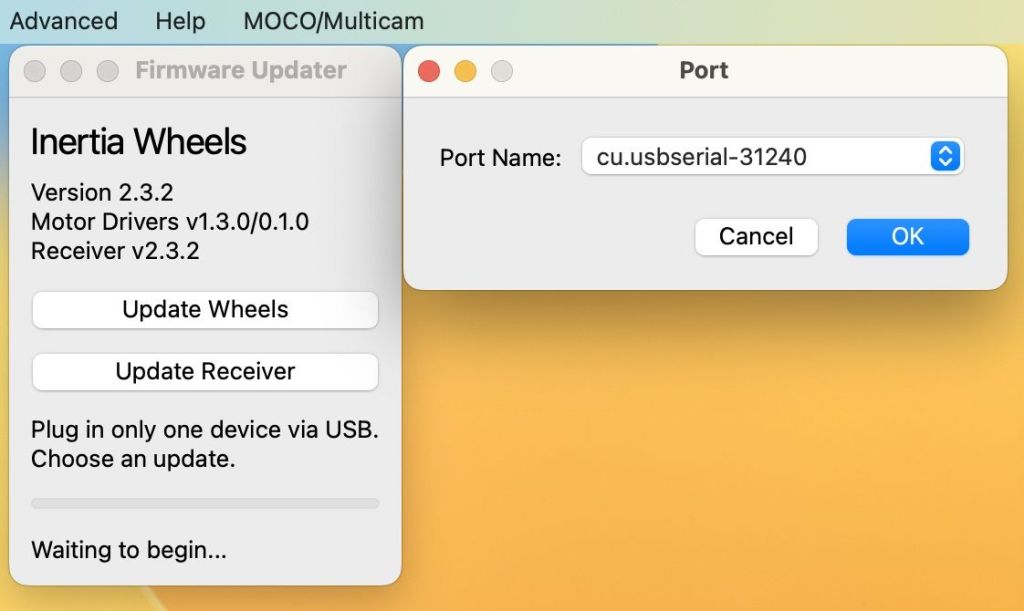Confirm port selection with OK
The image size is (1024, 611).
click(908, 236)
